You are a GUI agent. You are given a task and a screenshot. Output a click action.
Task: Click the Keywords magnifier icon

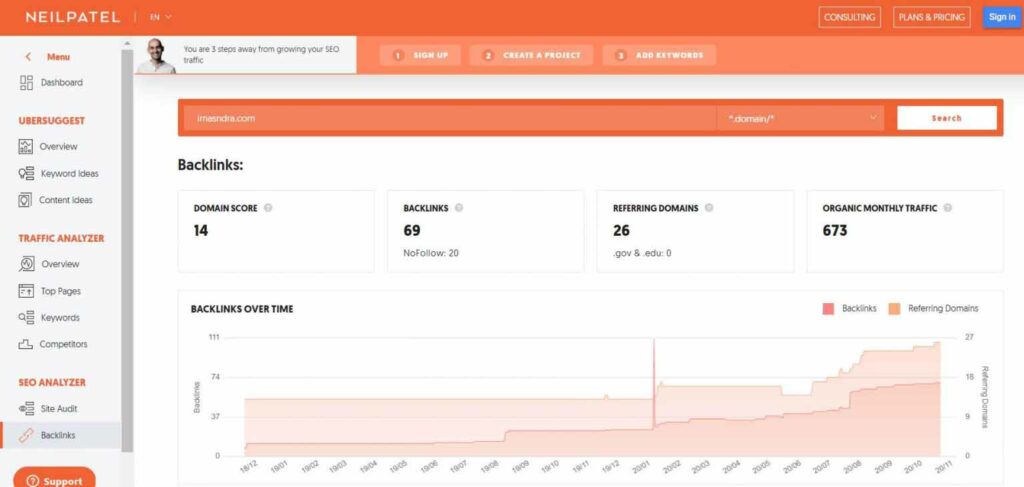point(26,318)
